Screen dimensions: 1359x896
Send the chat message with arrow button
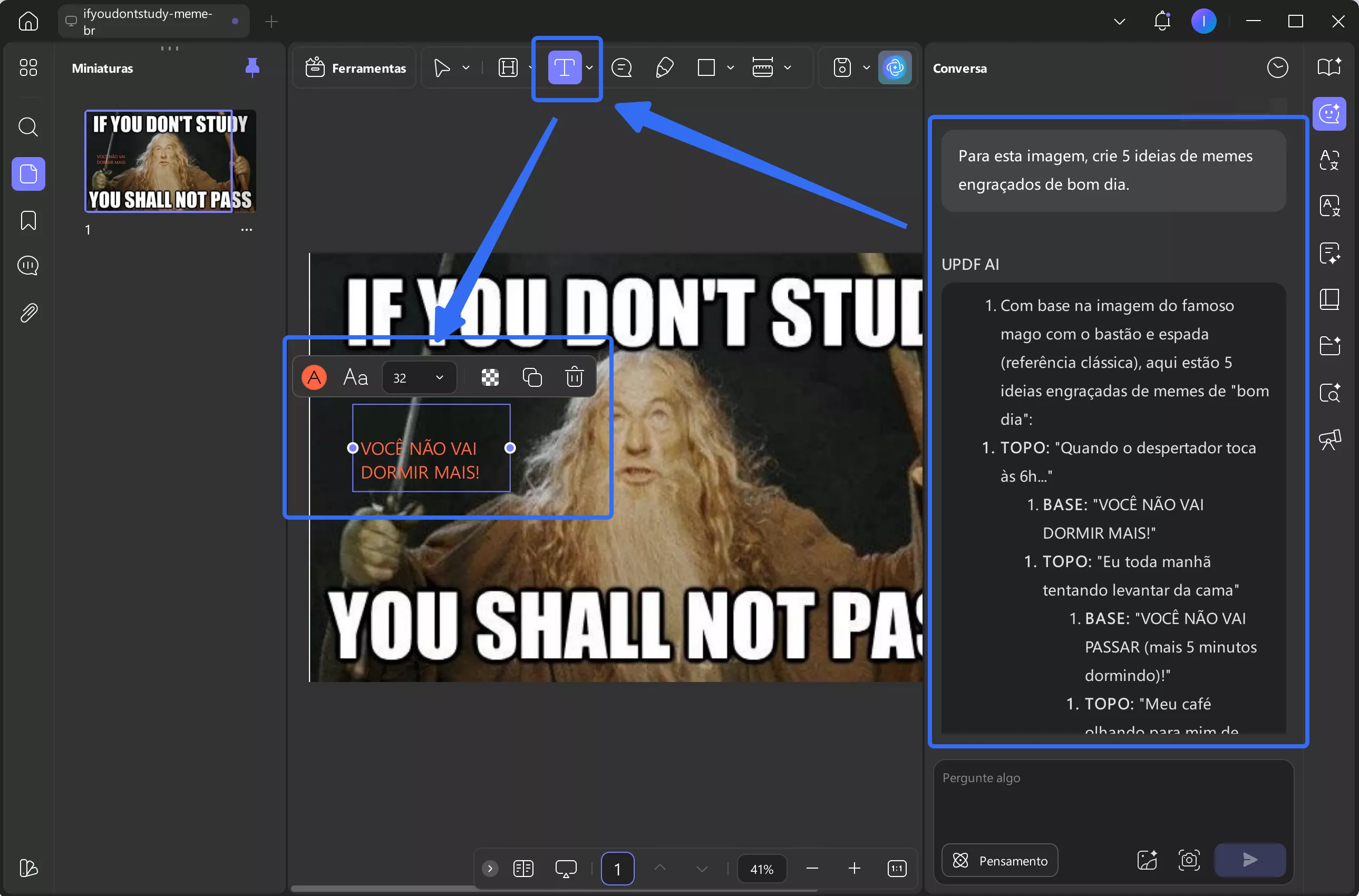tap(1249, 860)
